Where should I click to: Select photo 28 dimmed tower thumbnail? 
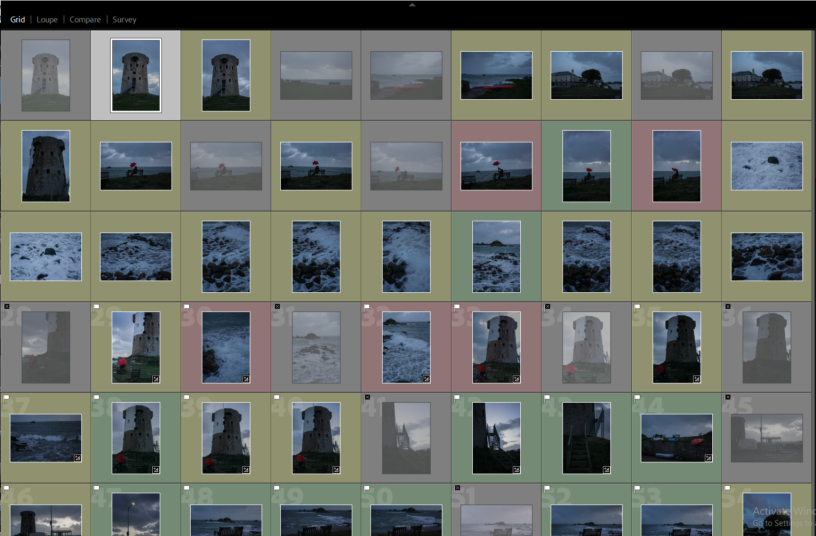46,347
